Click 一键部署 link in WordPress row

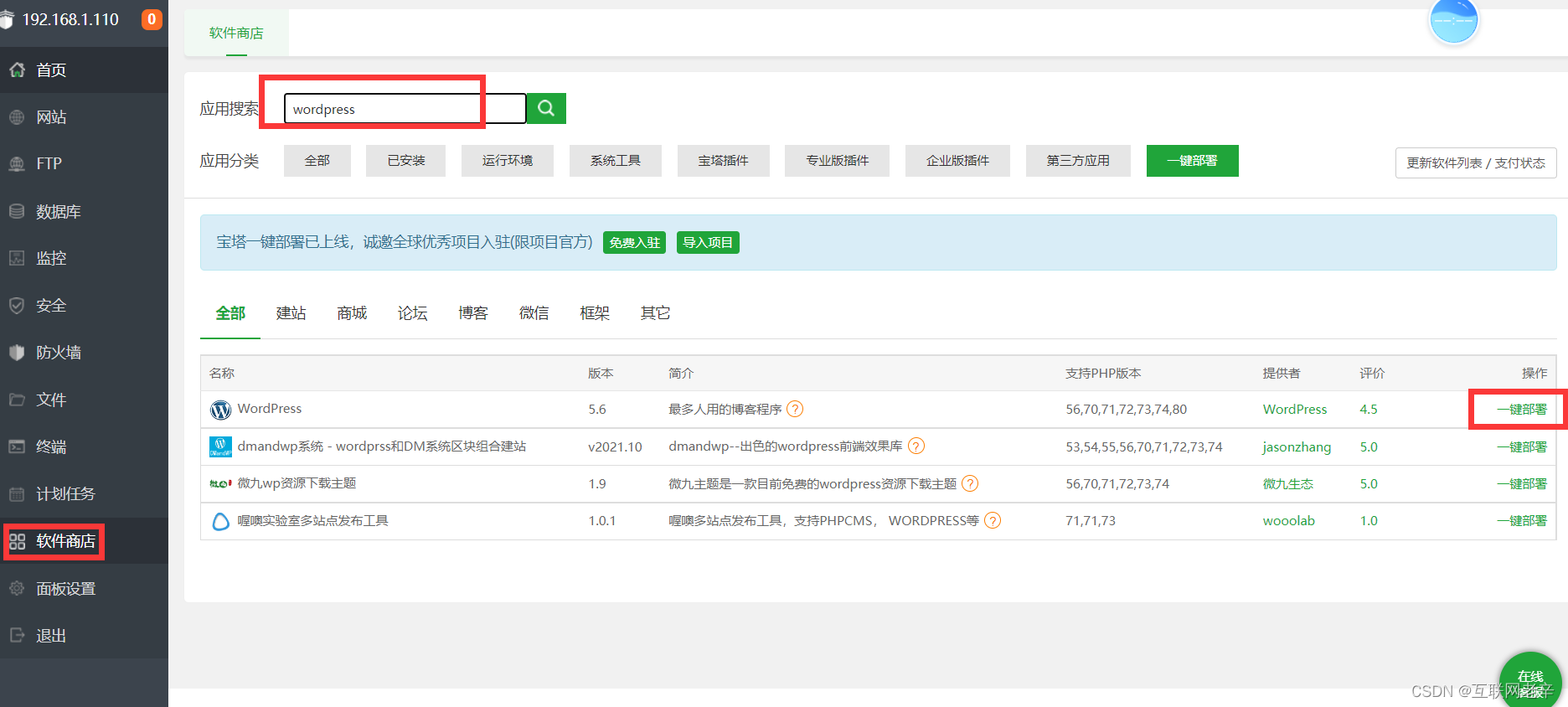(1522, 410)
